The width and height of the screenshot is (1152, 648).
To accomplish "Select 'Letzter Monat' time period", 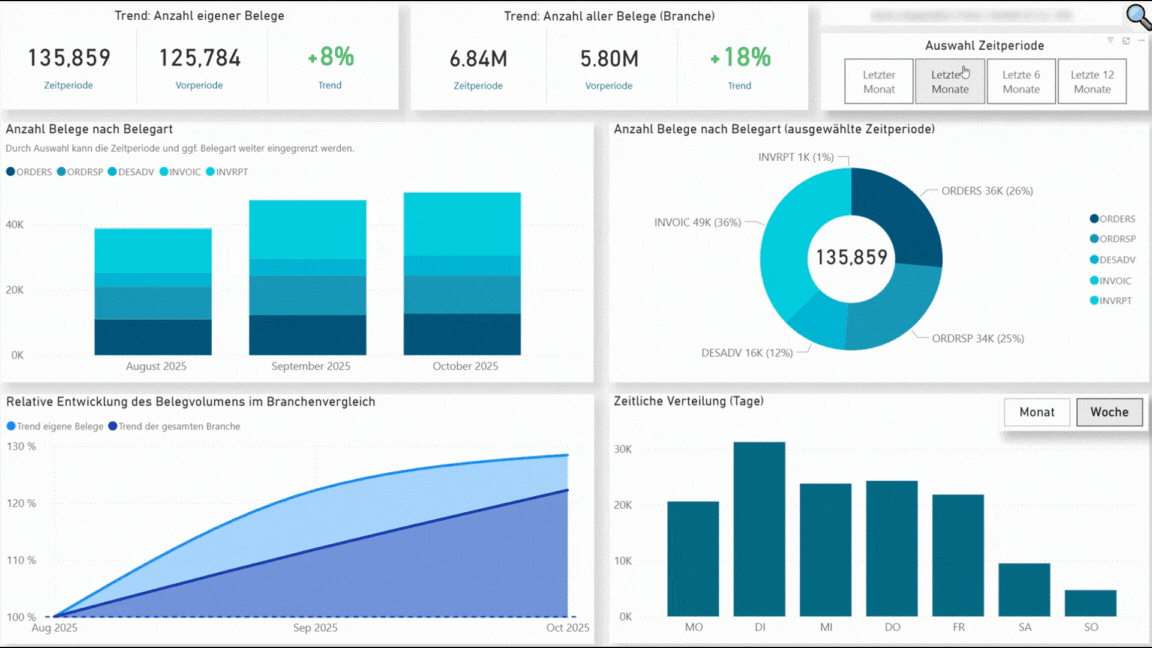I will coord(879,82).
